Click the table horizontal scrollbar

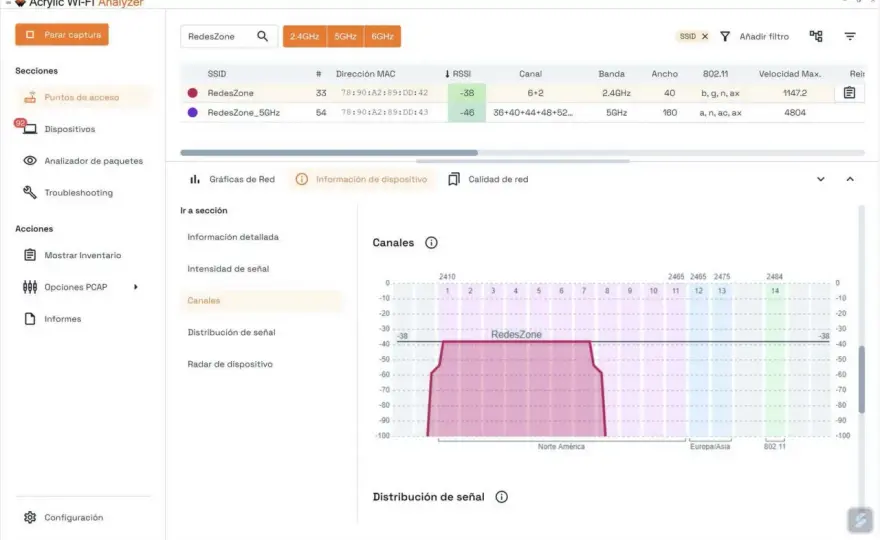[329, 153]
